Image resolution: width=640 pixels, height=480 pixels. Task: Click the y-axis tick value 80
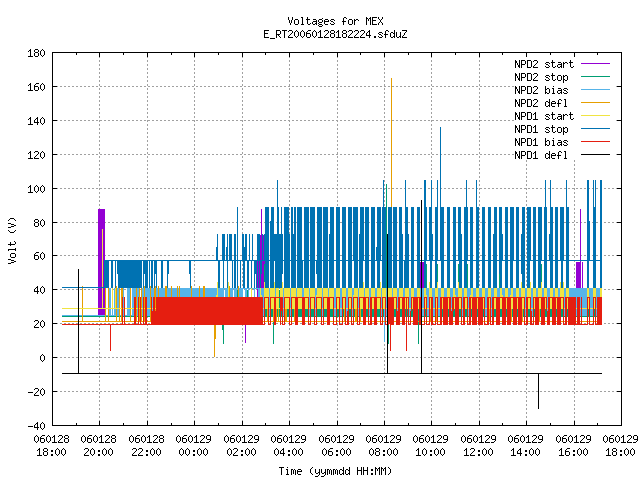coord(40,223)
